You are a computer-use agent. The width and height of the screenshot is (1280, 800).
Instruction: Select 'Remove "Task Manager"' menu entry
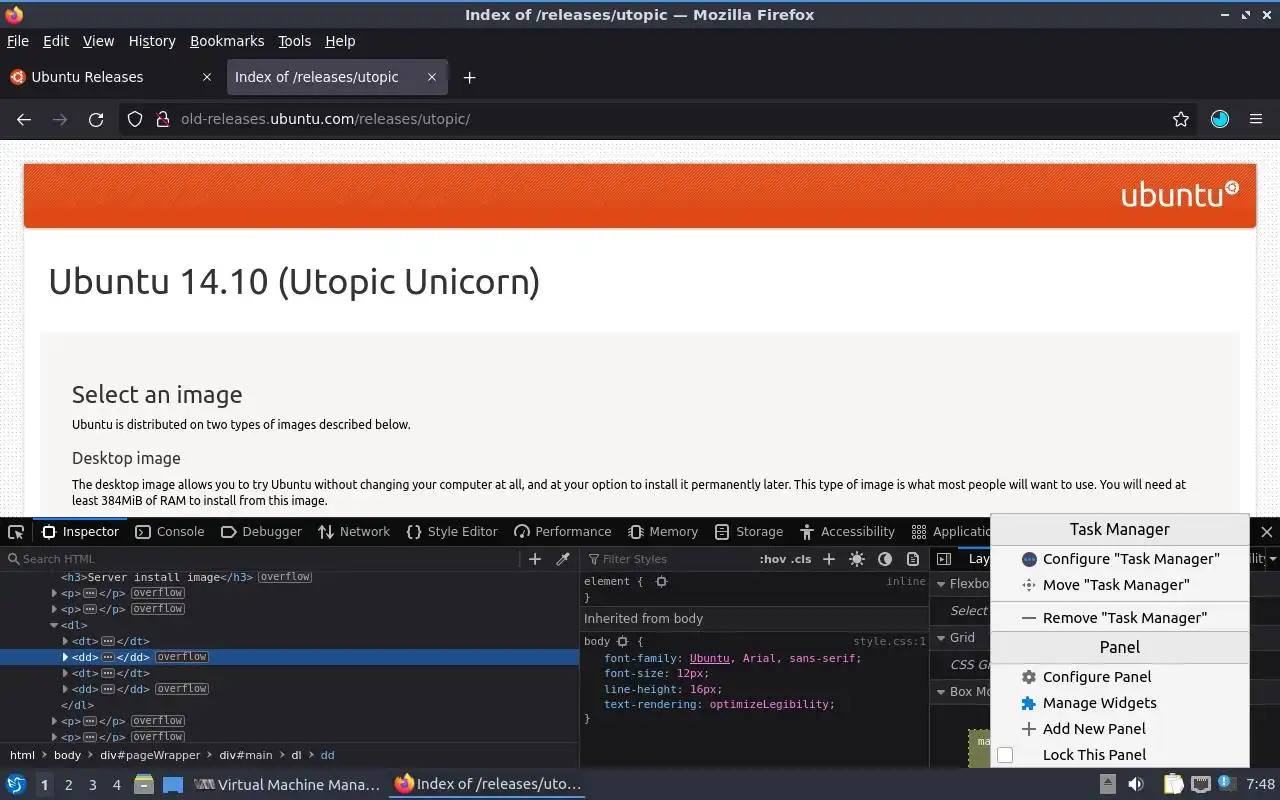[x=1120, y=618]
